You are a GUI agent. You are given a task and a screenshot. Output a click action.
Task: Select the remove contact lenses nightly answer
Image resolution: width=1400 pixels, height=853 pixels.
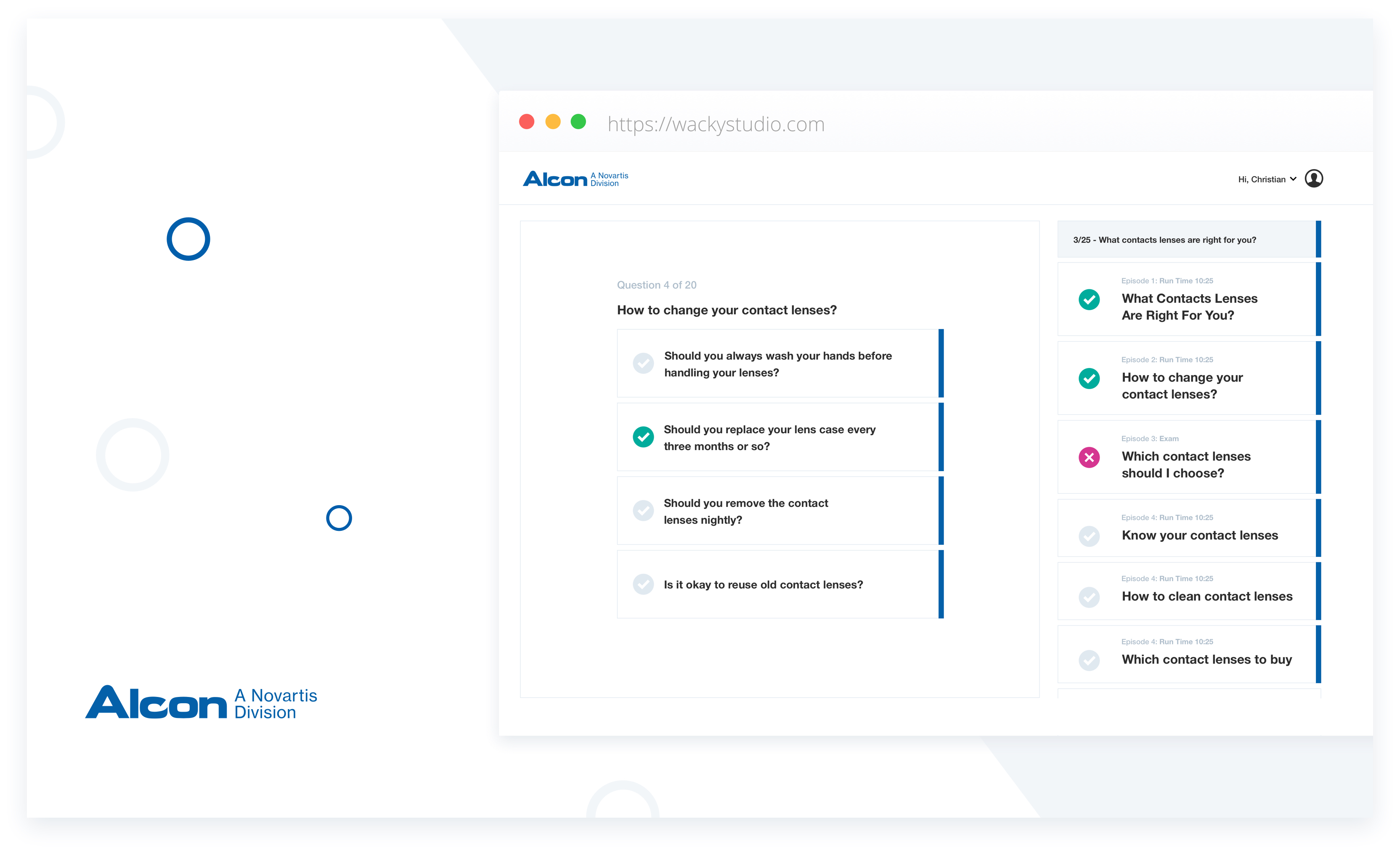pos(643,511)
